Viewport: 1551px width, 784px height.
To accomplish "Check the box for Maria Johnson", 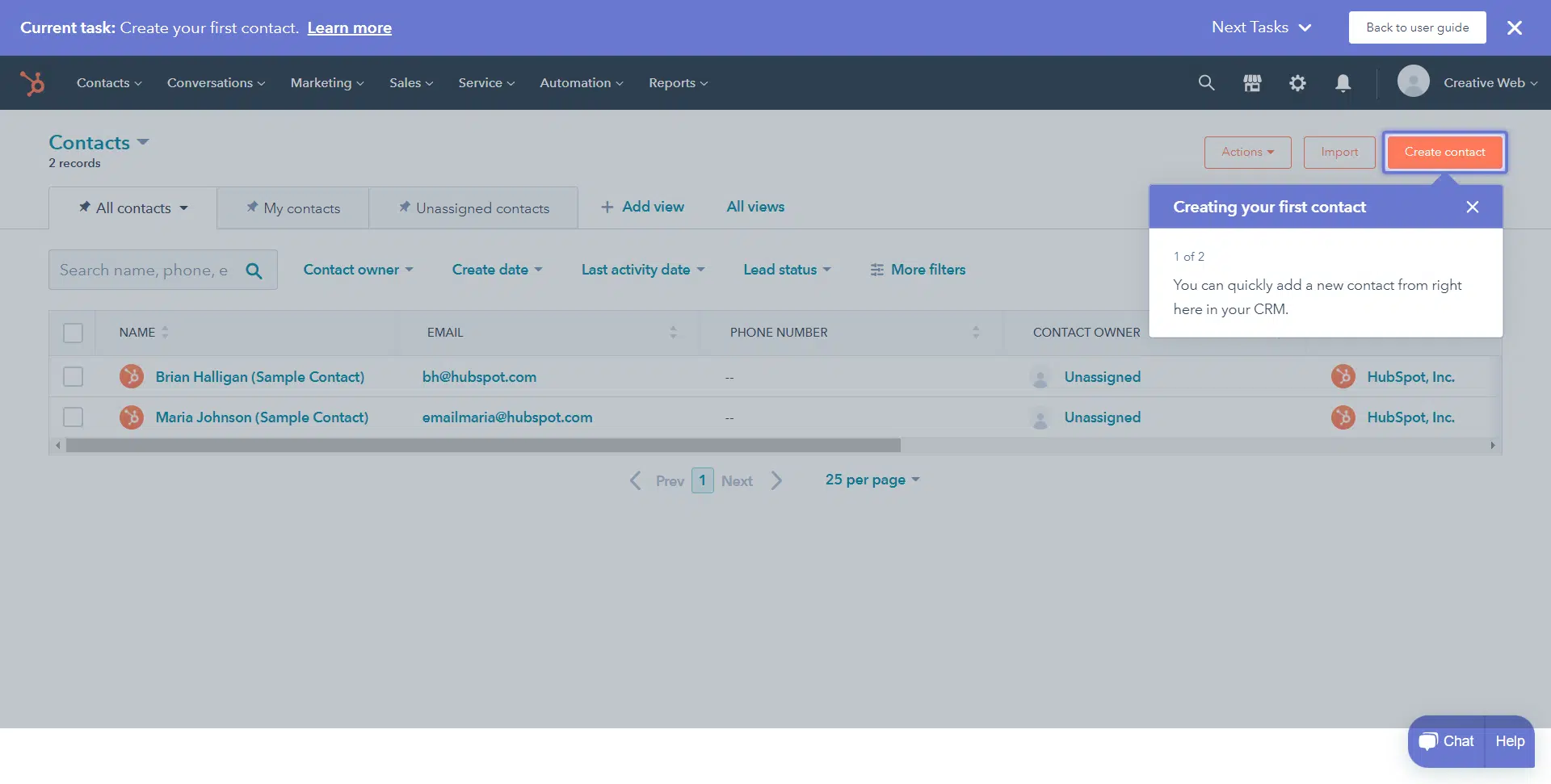I will pyautogui.click(x=73, y=417).
